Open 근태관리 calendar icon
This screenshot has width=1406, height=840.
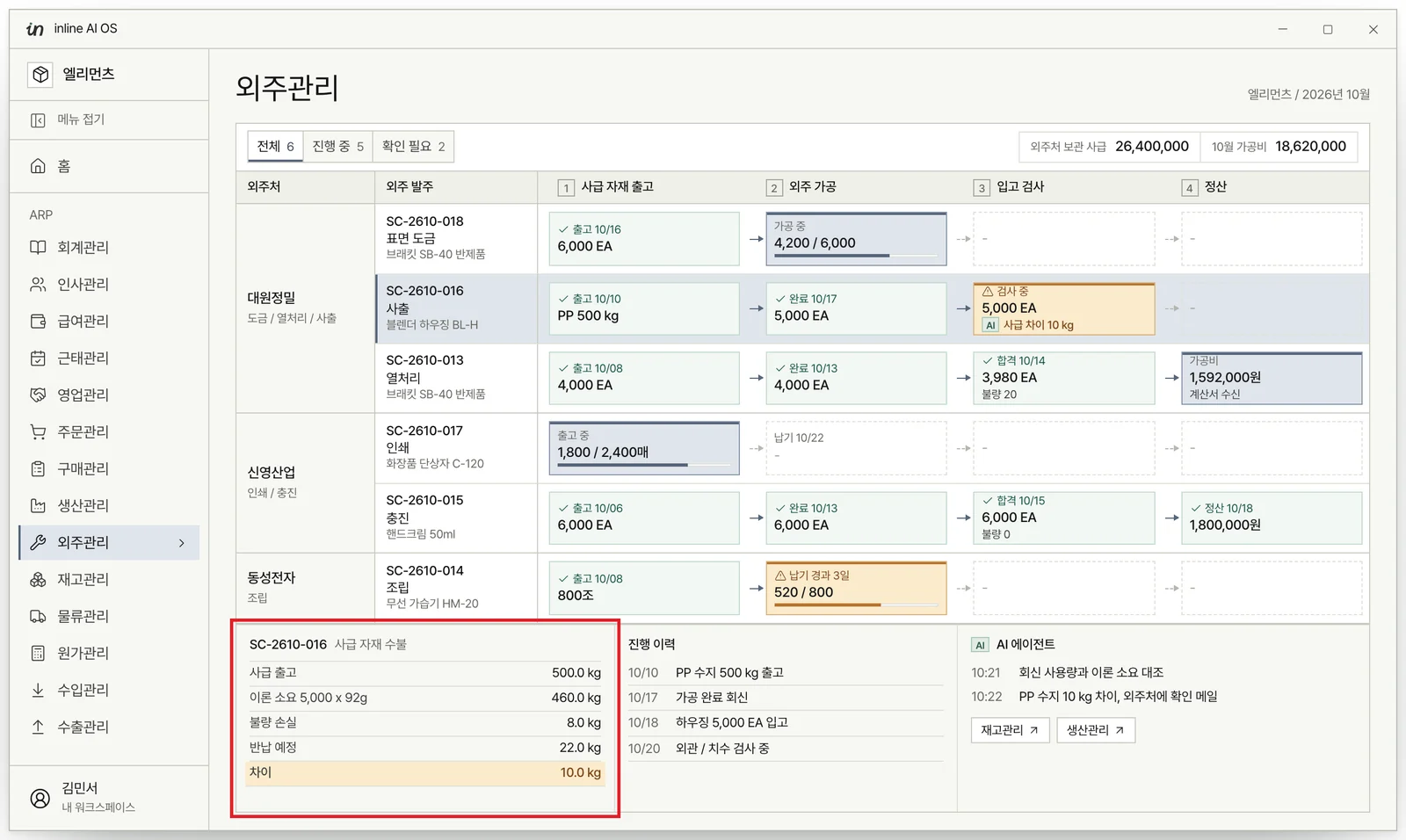38,358
